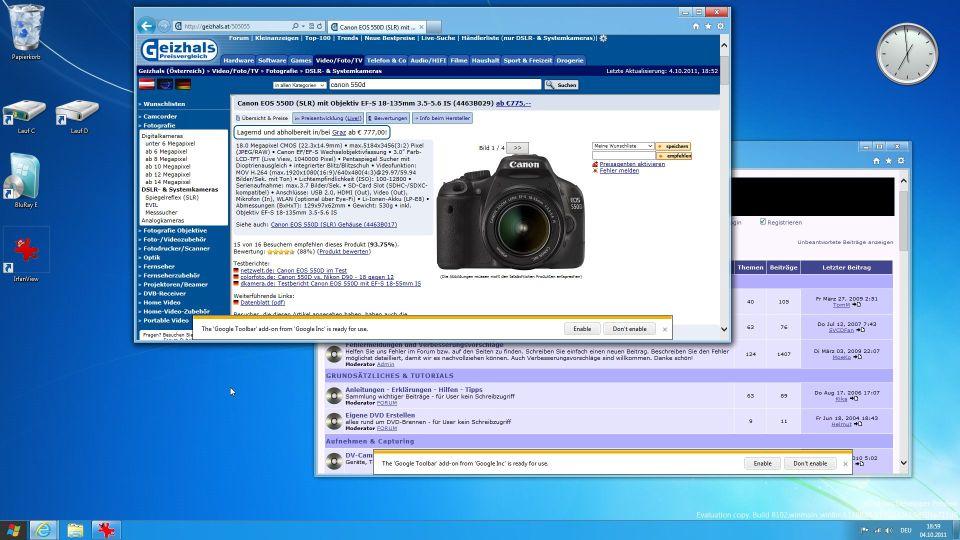Expand the Projektoren/Beamer sidebar category

pos(175,285)
